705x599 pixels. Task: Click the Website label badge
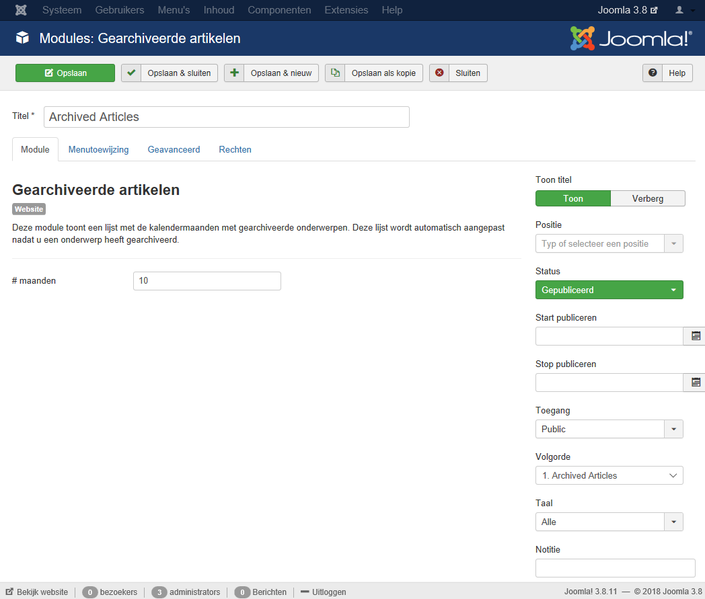point(29,209)
